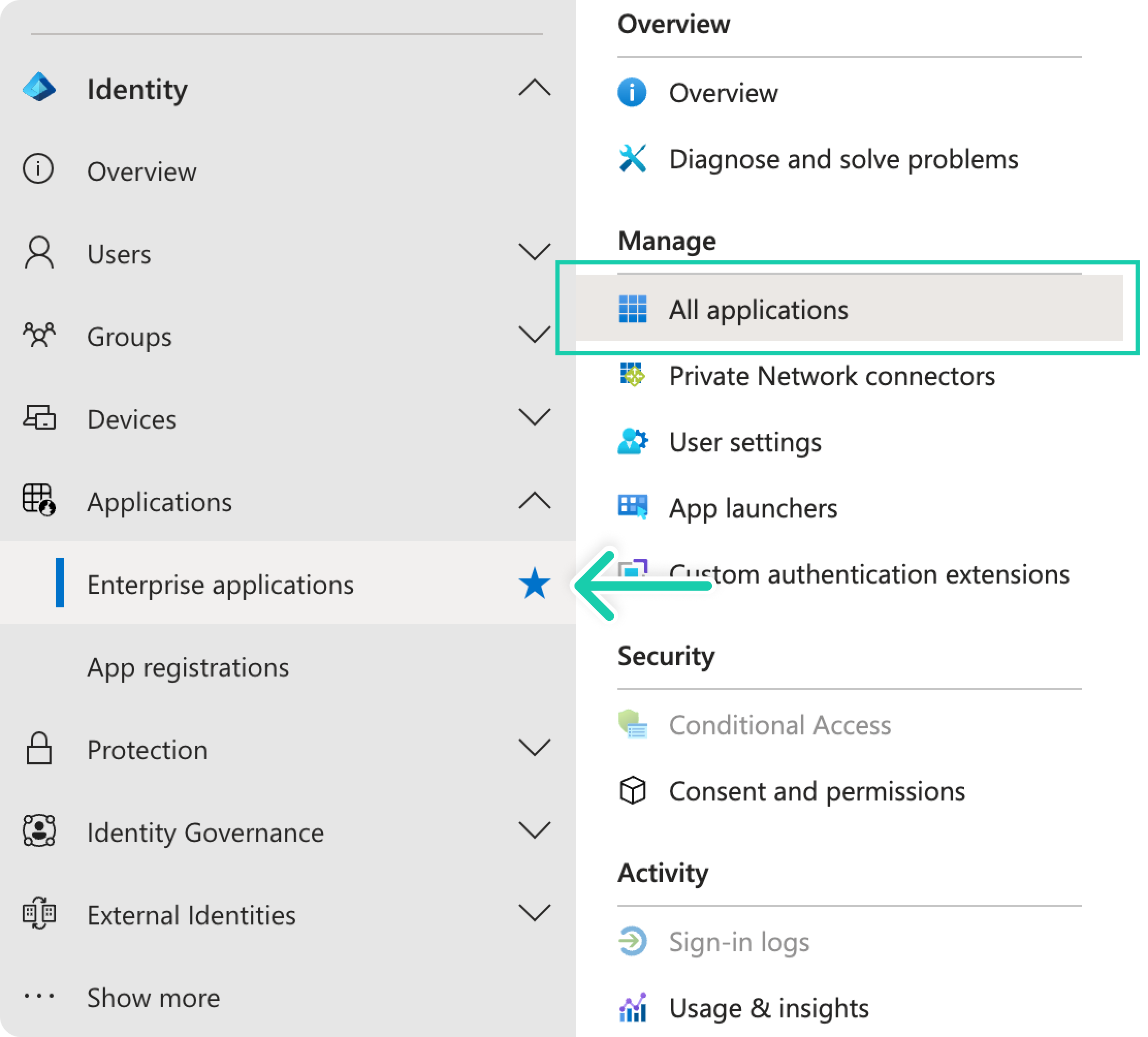Open App registrations in sidebar
The width and height of the screenshot is (1148, 1037).
tap(188, 667)
